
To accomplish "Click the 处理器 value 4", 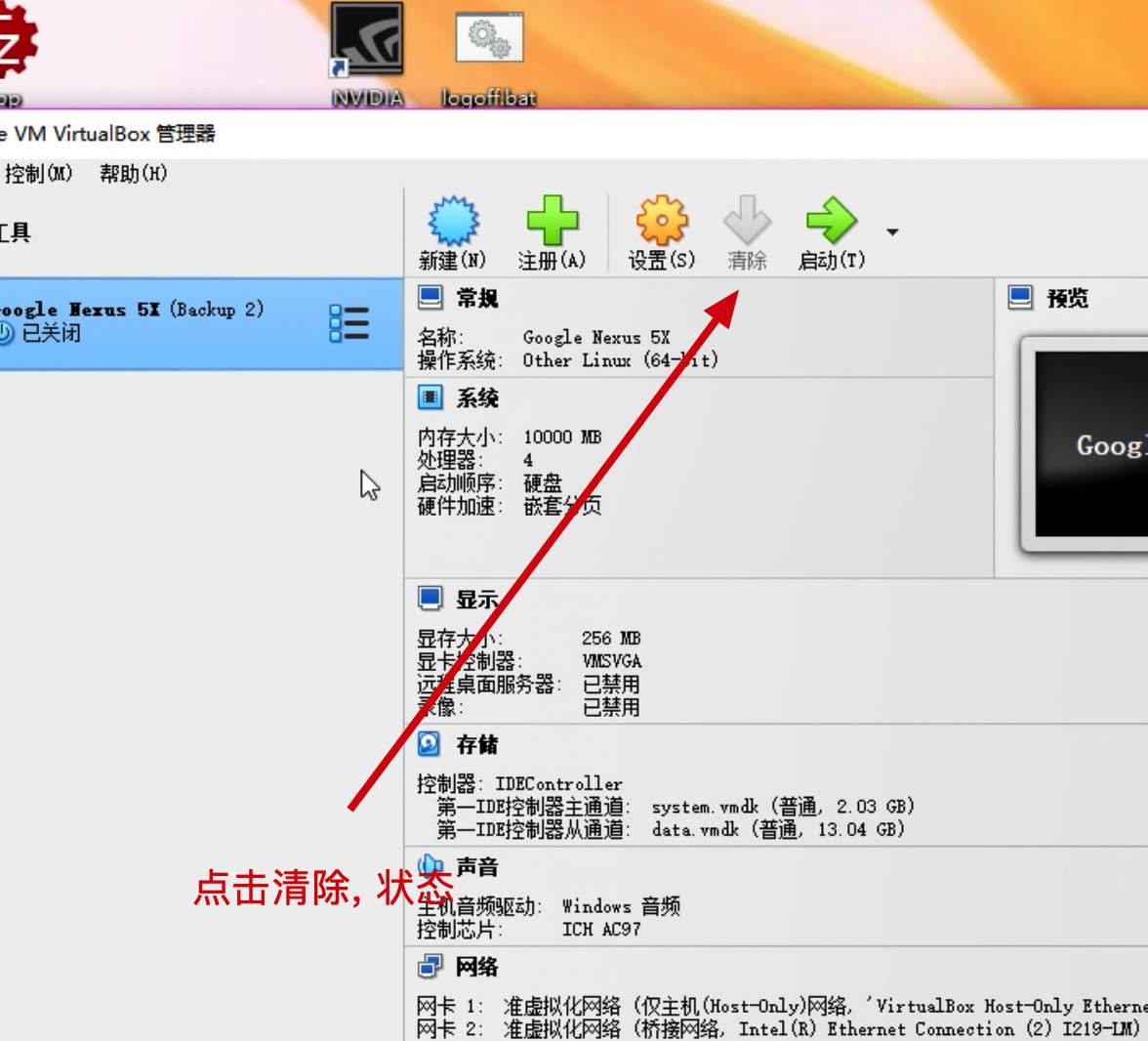I will [528, 460].
